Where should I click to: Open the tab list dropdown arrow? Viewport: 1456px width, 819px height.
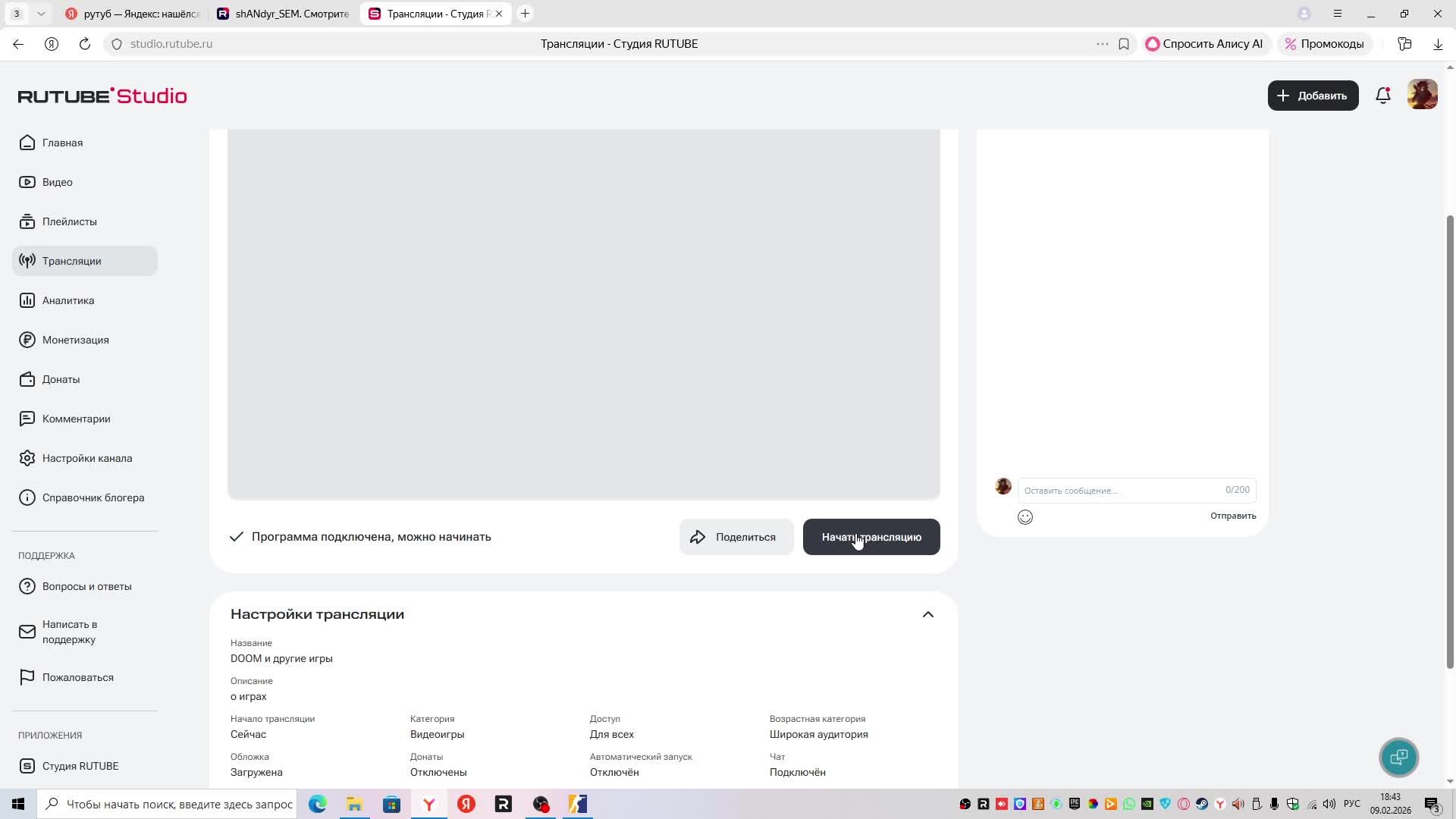[x=41, y=14]
